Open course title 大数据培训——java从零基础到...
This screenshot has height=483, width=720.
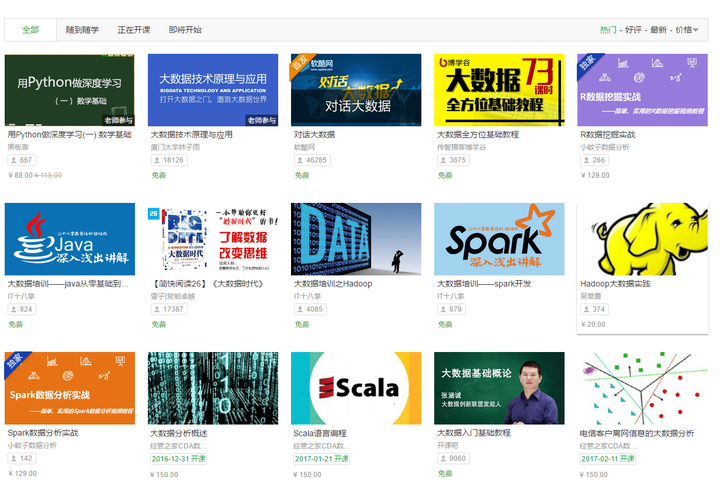pos(68,284)
